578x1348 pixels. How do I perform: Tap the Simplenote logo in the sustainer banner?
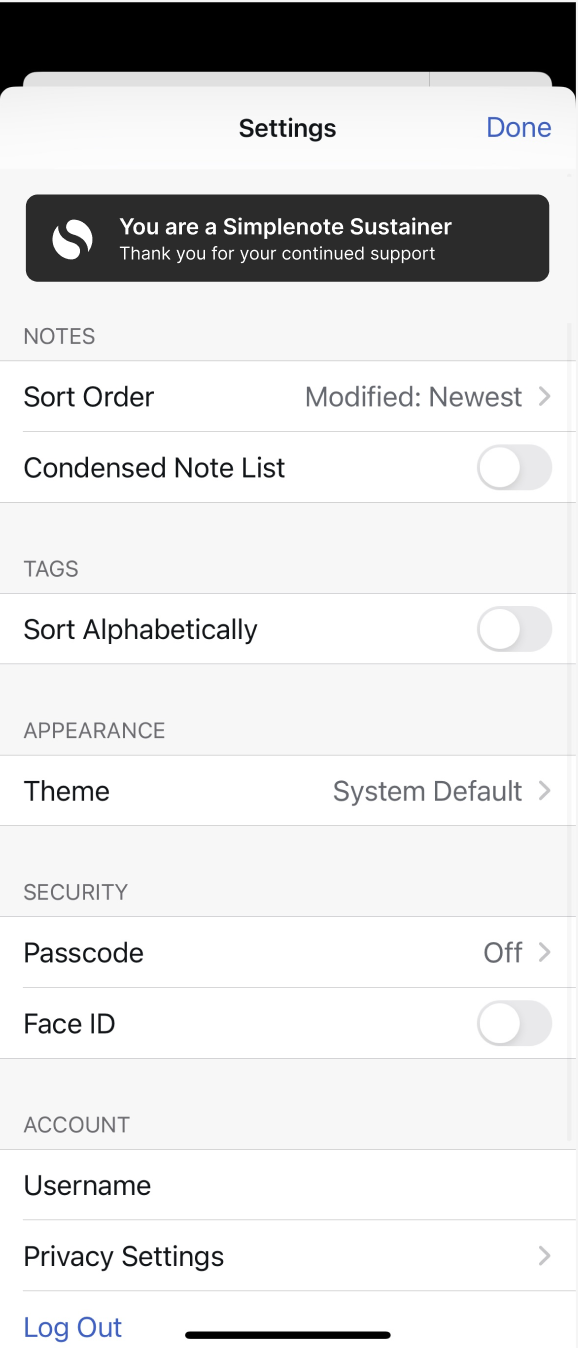point(70,238)
